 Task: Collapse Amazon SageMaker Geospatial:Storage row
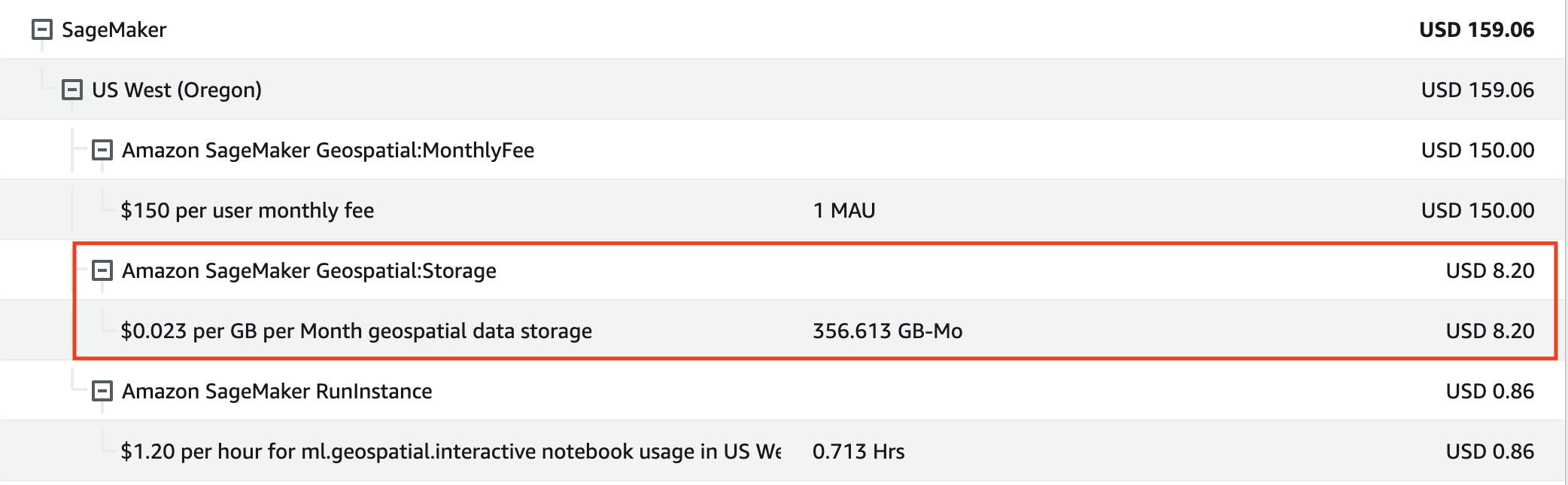102,270
